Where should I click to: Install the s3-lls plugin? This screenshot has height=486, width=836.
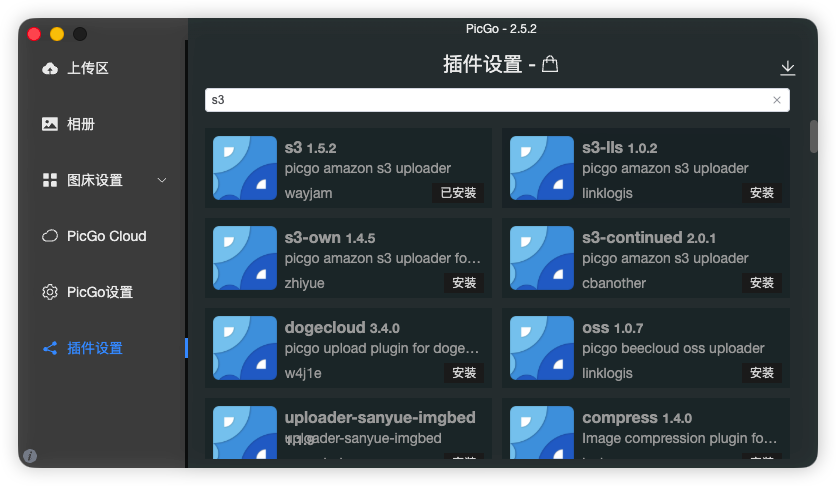tap(761, 193)
